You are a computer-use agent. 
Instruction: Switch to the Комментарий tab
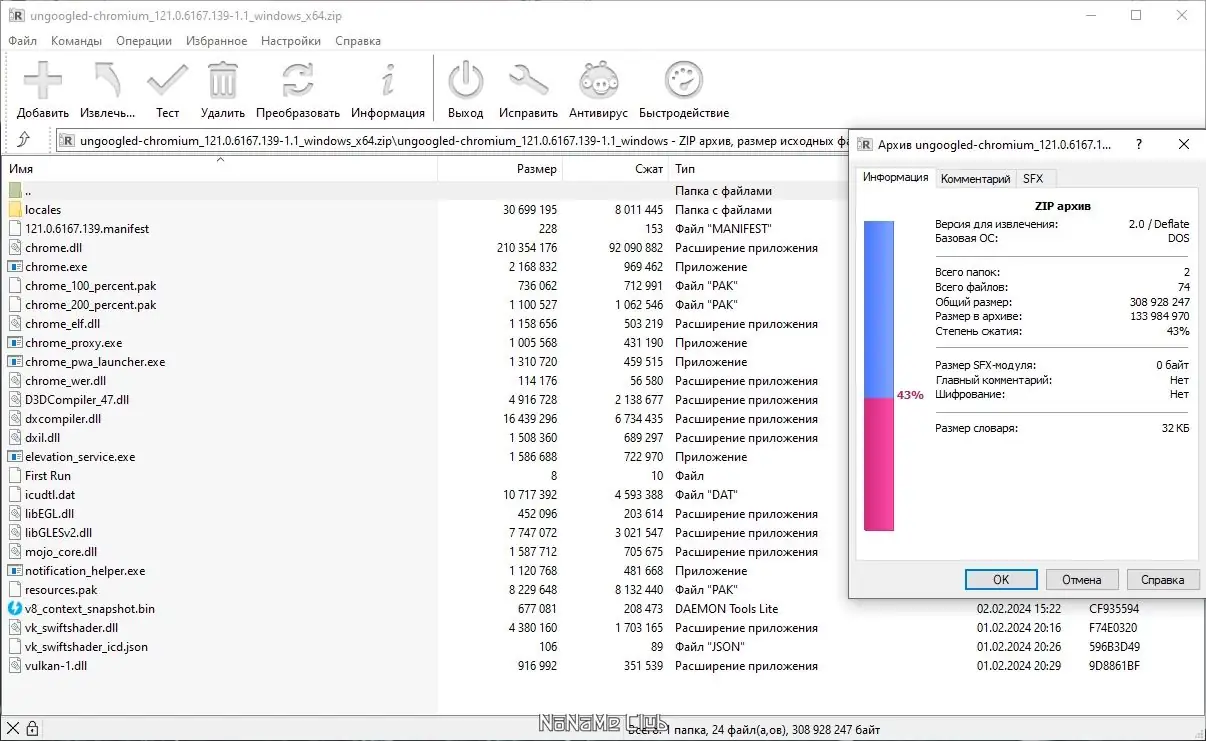pyautogui.click(x=976, y=177)
